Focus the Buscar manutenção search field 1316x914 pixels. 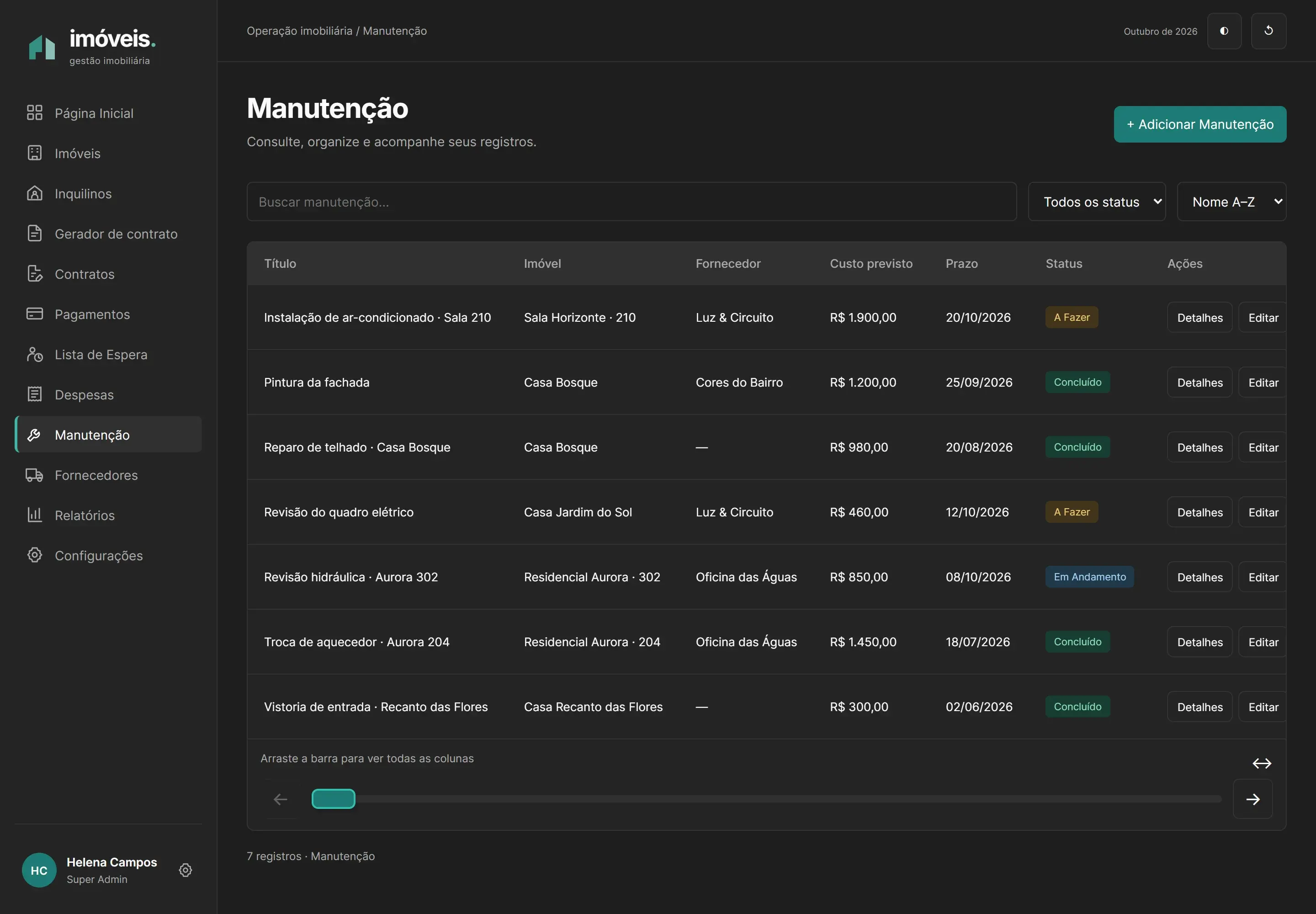(631, 202)
